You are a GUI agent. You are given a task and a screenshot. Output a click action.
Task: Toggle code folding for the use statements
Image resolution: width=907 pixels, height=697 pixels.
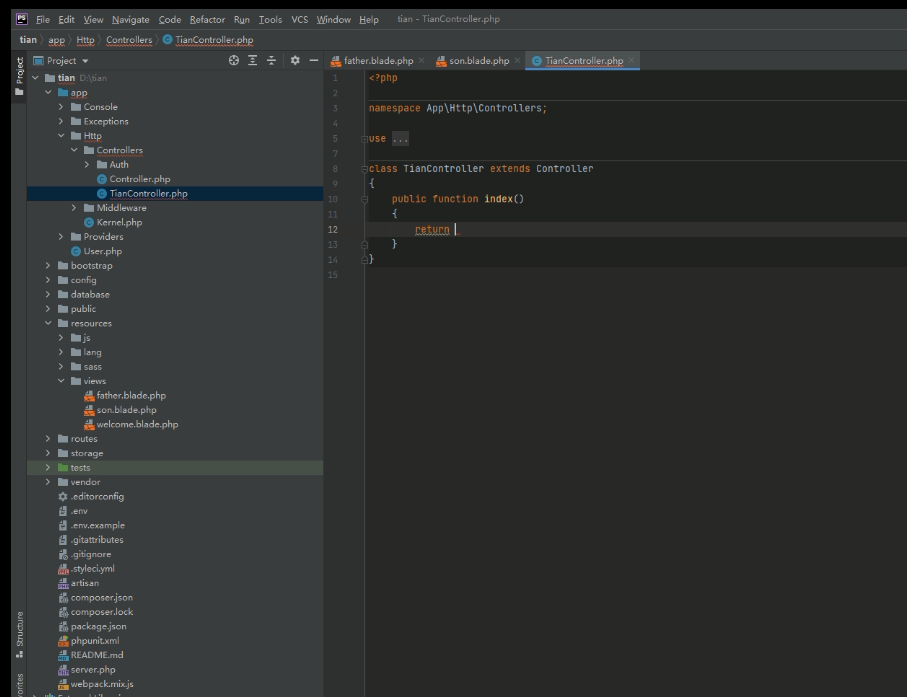click(x=365, y=139)
